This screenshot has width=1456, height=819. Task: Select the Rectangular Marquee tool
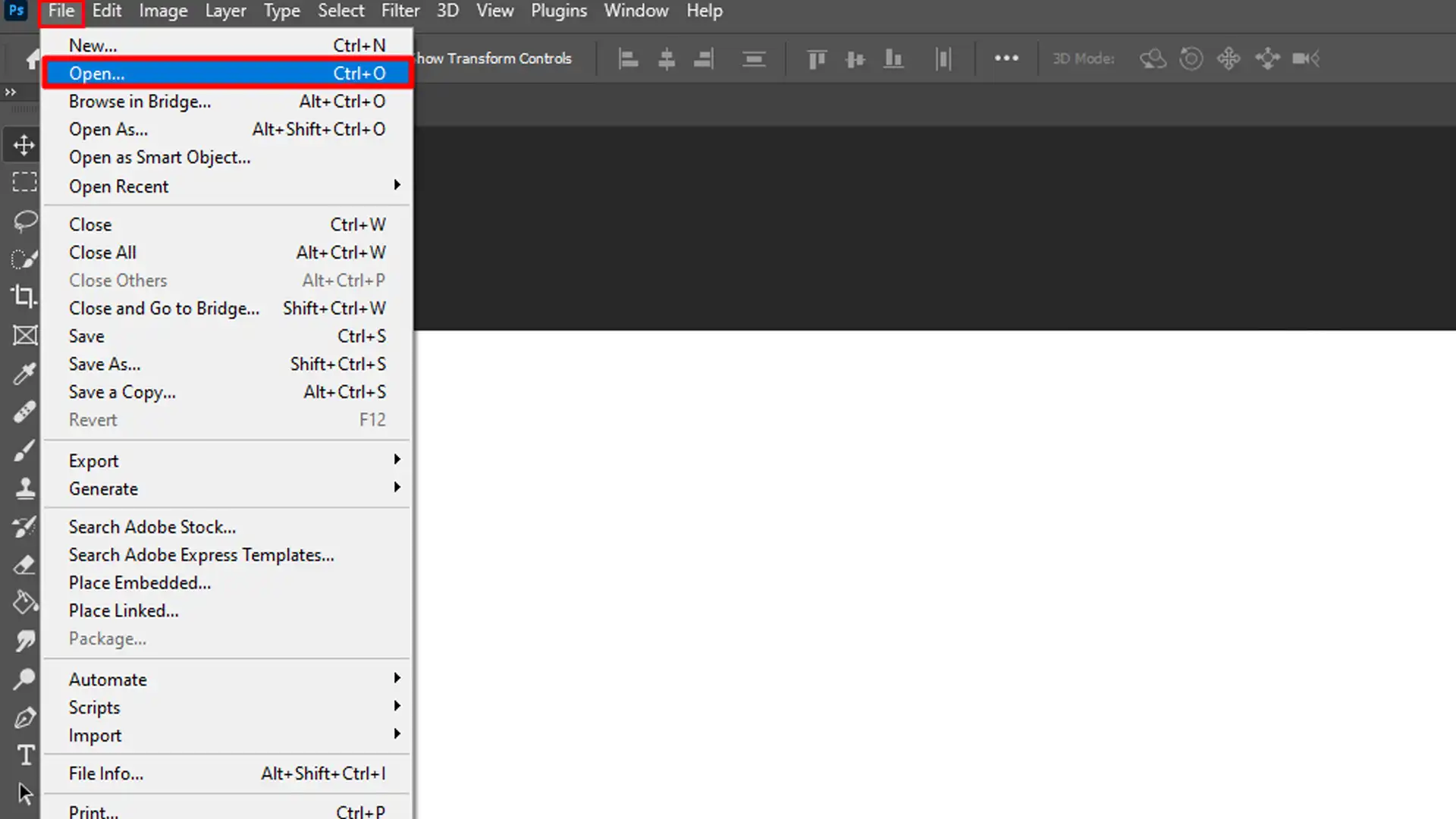click(x=24, y=182)
